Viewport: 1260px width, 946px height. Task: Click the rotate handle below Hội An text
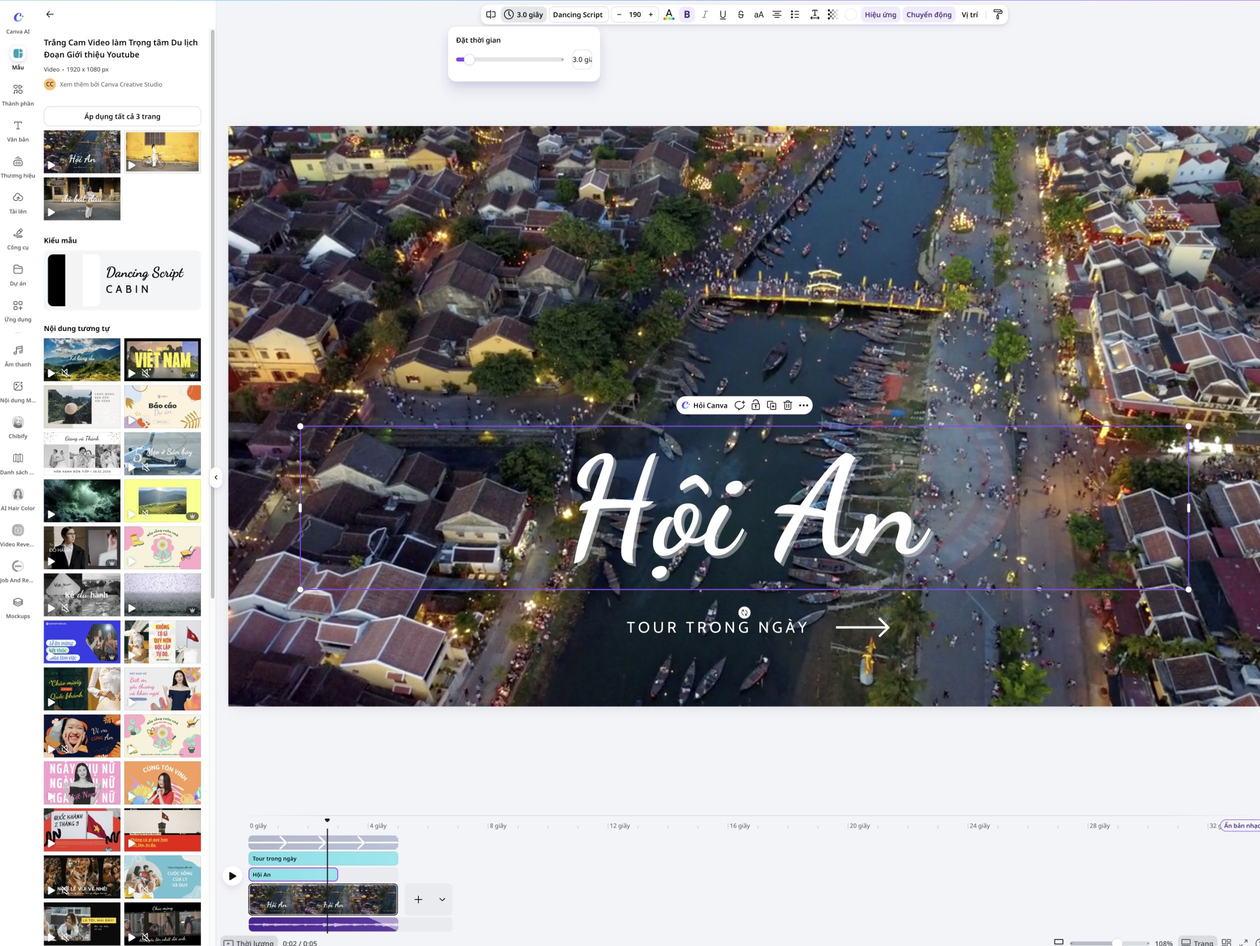(x=744, y=612)
